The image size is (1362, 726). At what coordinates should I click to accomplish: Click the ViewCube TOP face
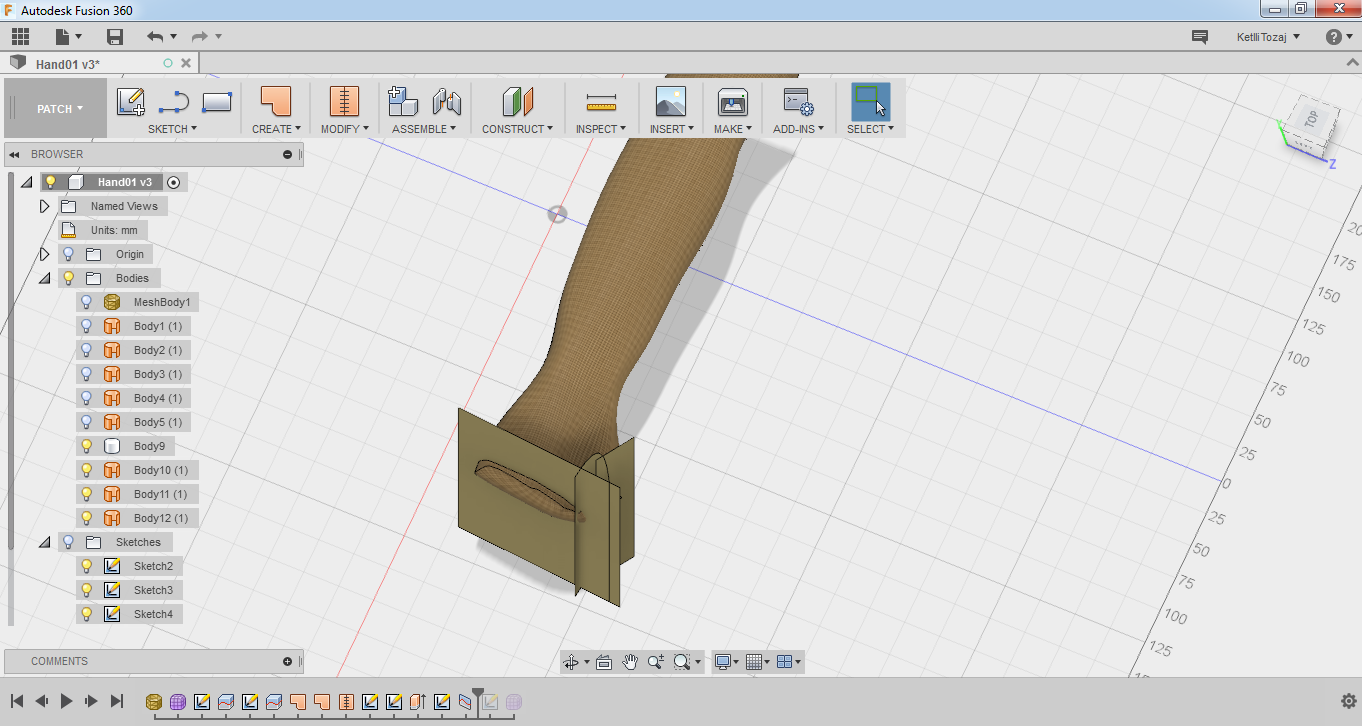1310,120
